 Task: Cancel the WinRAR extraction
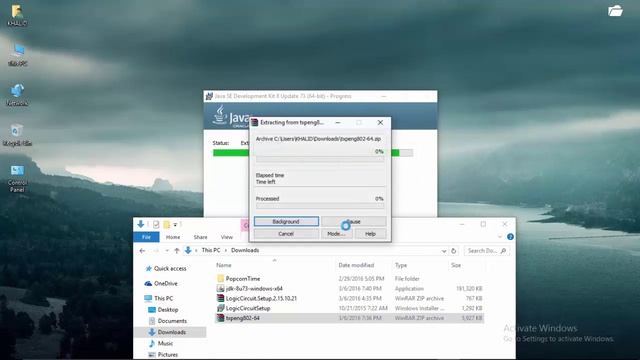pos(286,234)
